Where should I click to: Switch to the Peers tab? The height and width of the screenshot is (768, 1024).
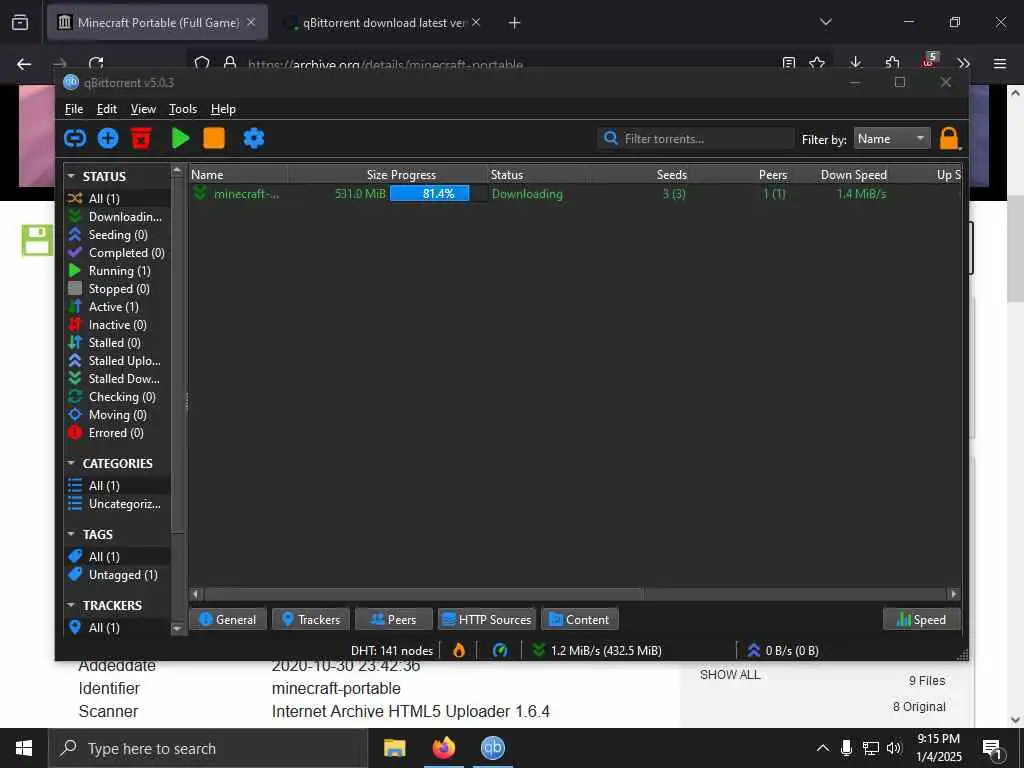(x=394, y=619)
